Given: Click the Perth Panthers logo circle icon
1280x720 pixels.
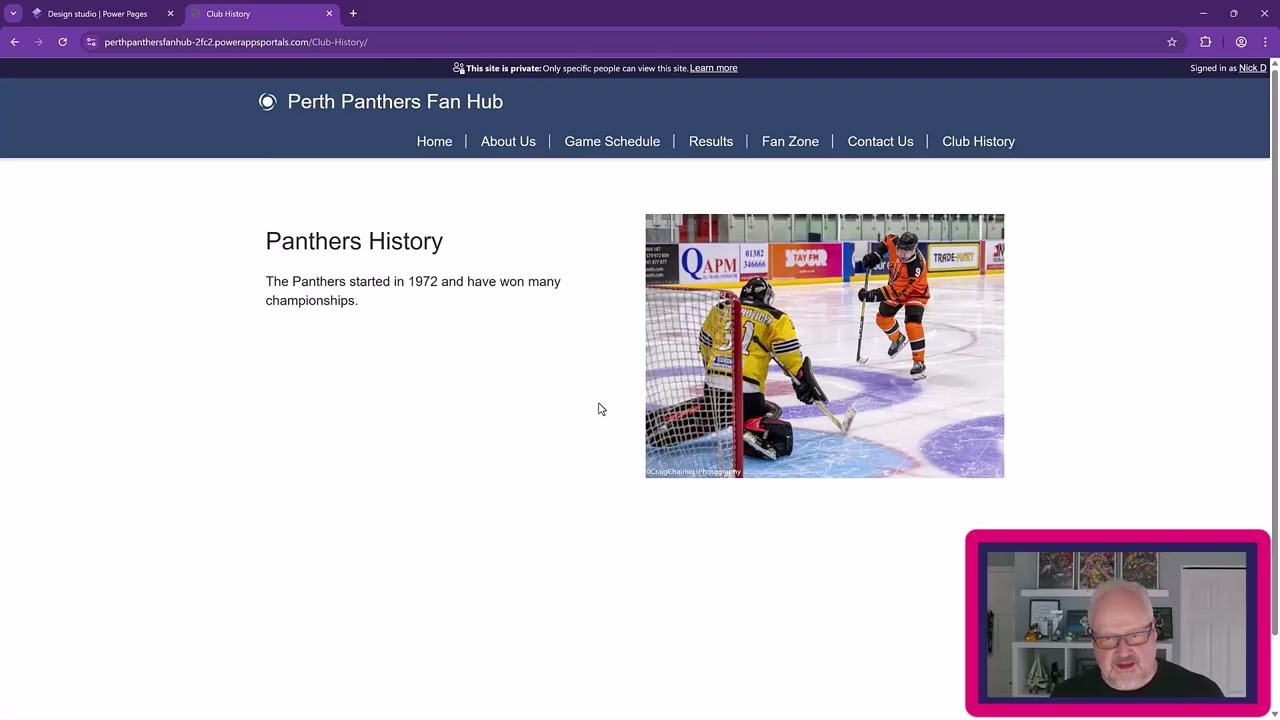Looking at the screenshot, I should tap(267, 102).
